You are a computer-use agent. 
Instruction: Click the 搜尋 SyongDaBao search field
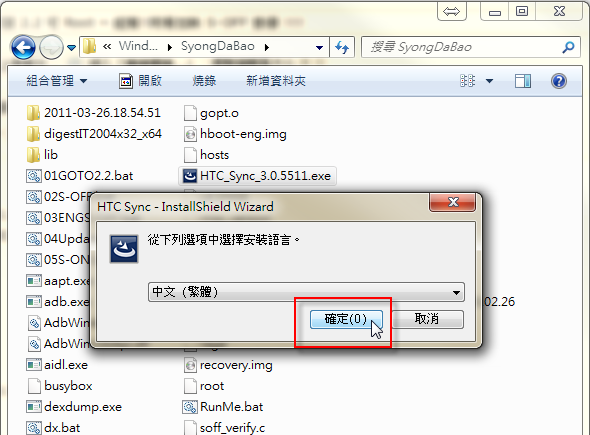(464, 47)
